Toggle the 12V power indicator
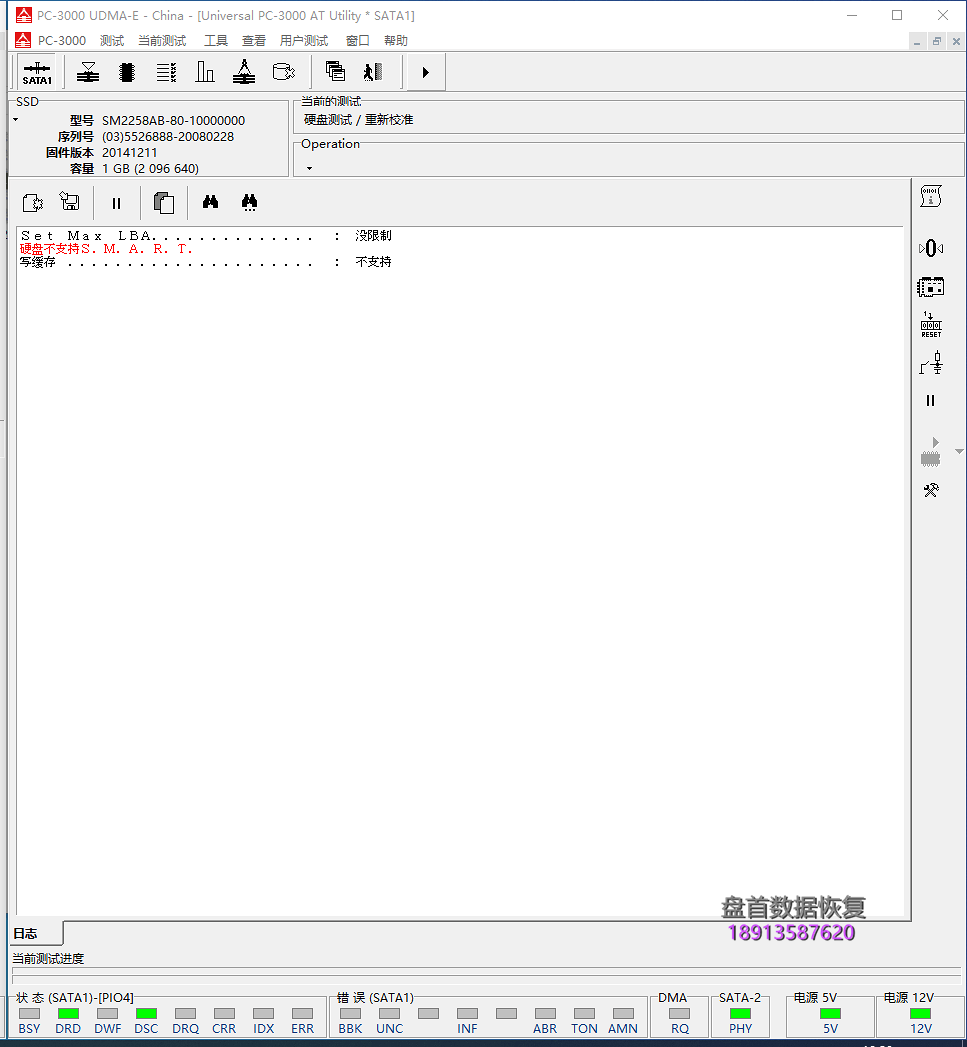The image size is (967, 1047). pyautogui.click(x=920, y=1014)
